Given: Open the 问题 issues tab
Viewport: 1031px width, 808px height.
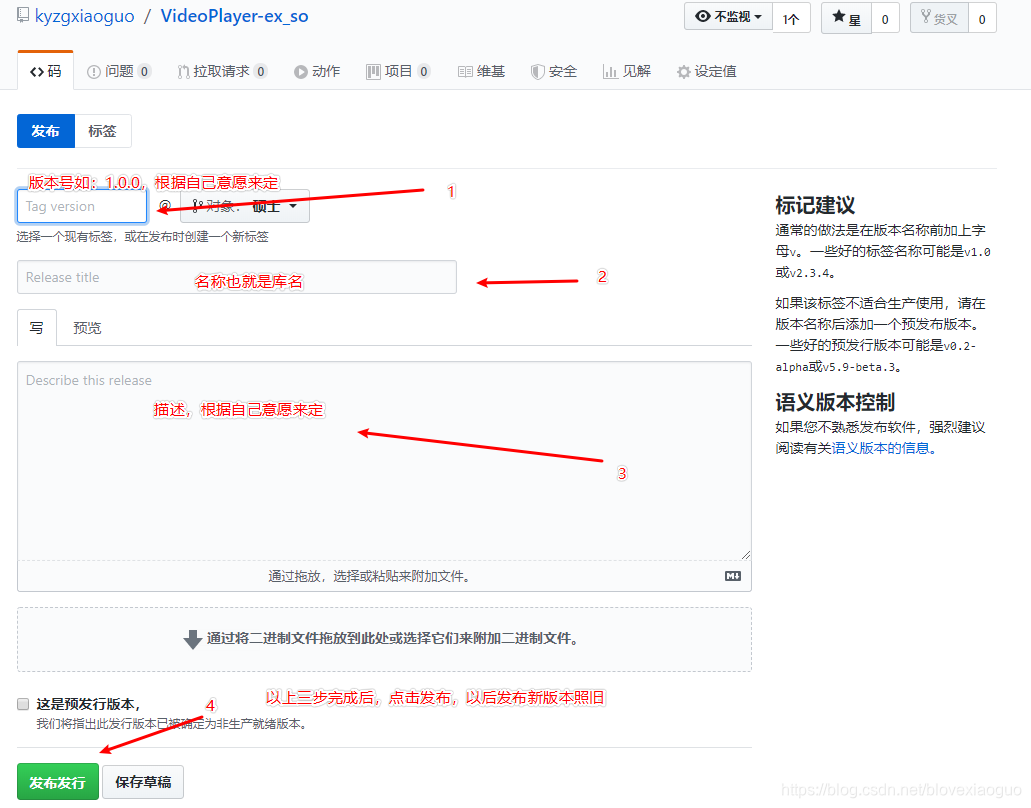Looking at the screenshot, I should coord(118,71).
